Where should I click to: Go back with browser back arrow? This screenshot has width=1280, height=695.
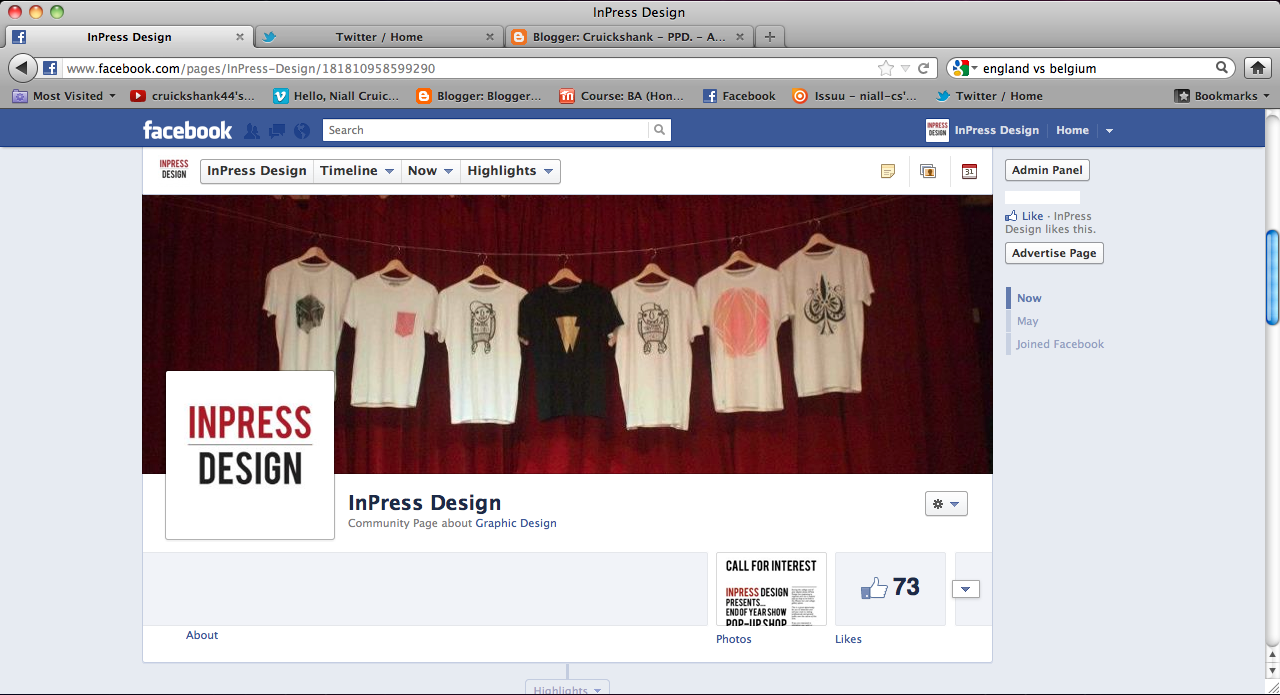(x=22, y=69)
